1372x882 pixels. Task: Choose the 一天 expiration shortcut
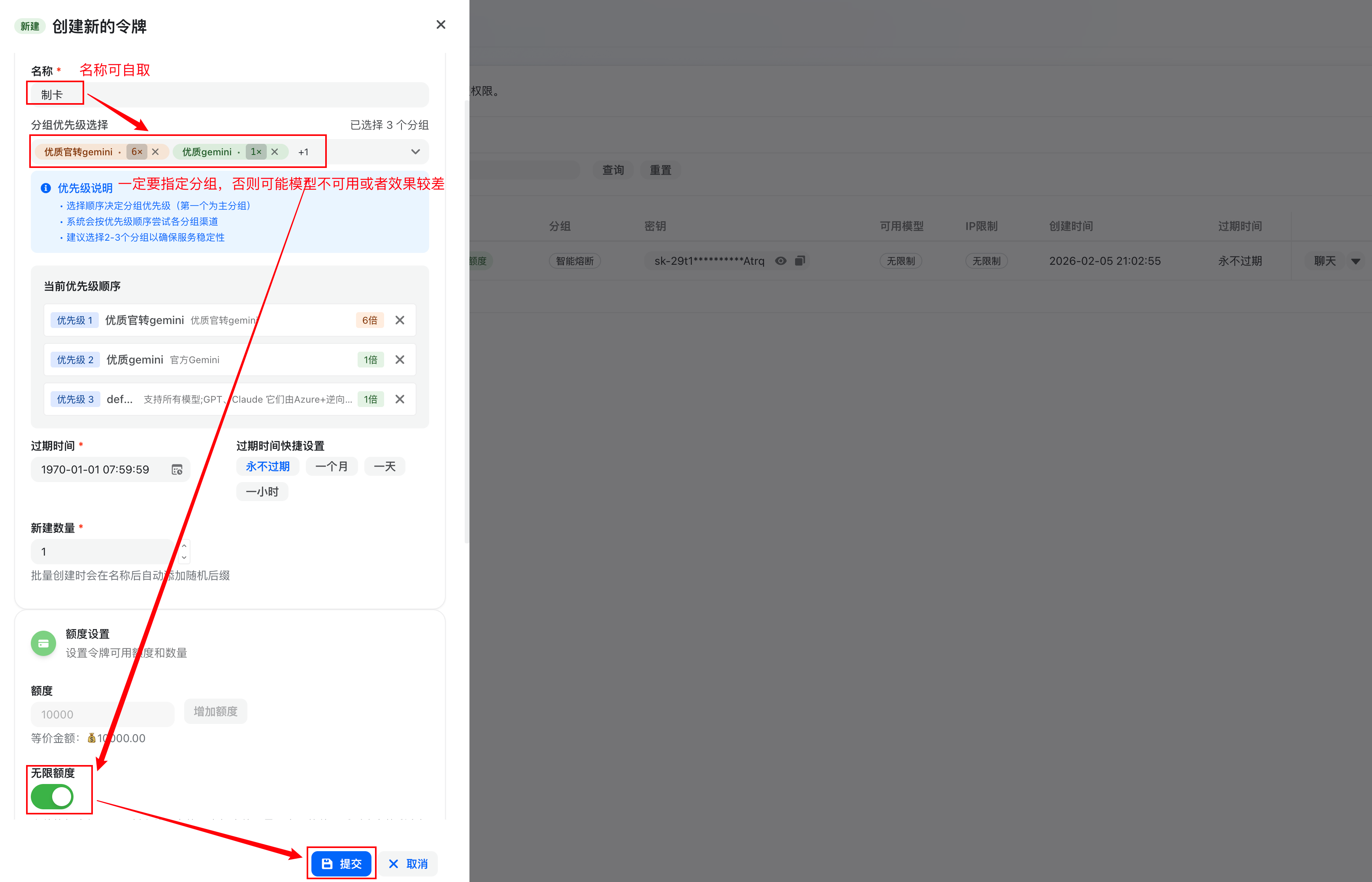point(384,466)
